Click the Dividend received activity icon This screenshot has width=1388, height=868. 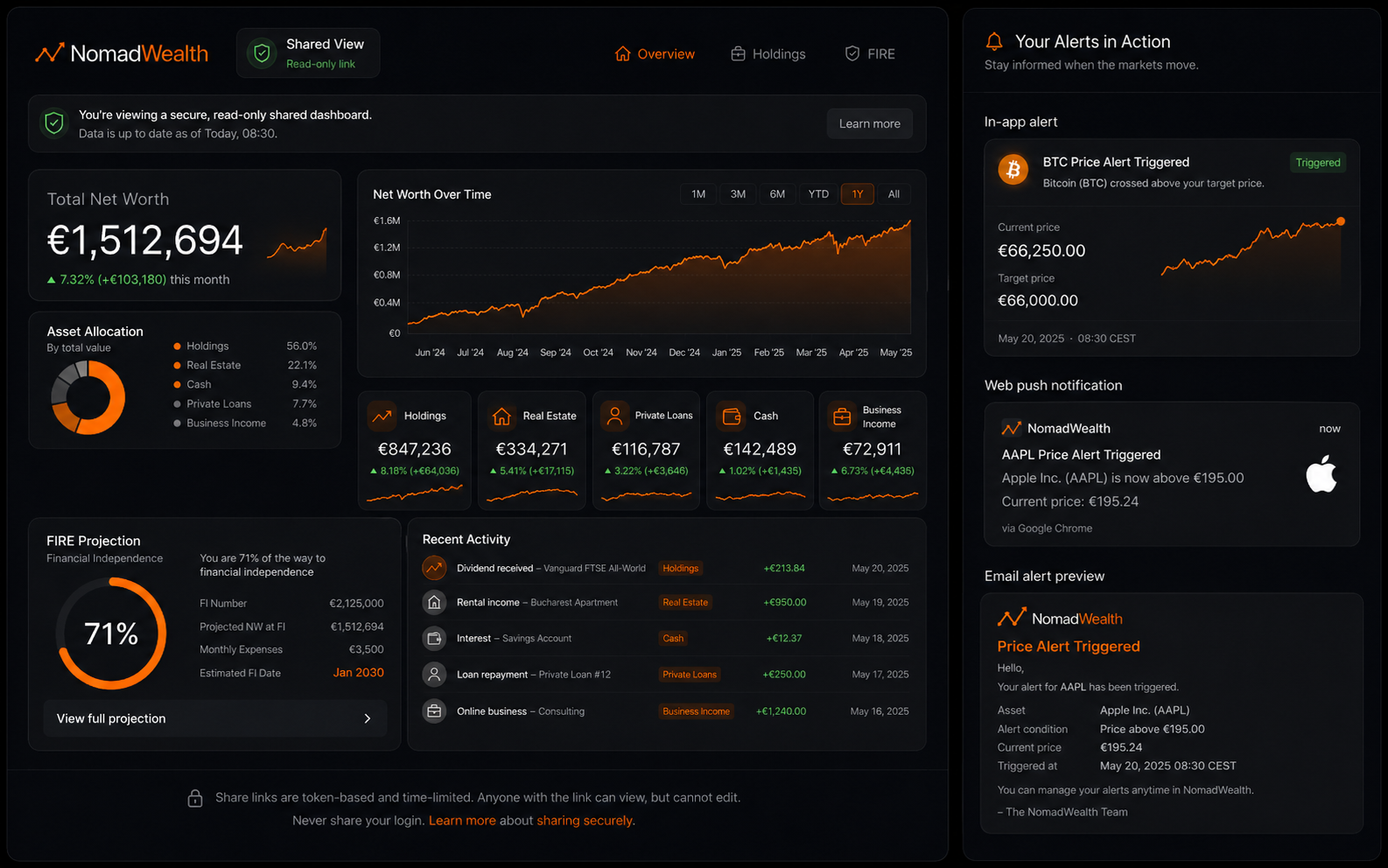click(x=434, y=568)
